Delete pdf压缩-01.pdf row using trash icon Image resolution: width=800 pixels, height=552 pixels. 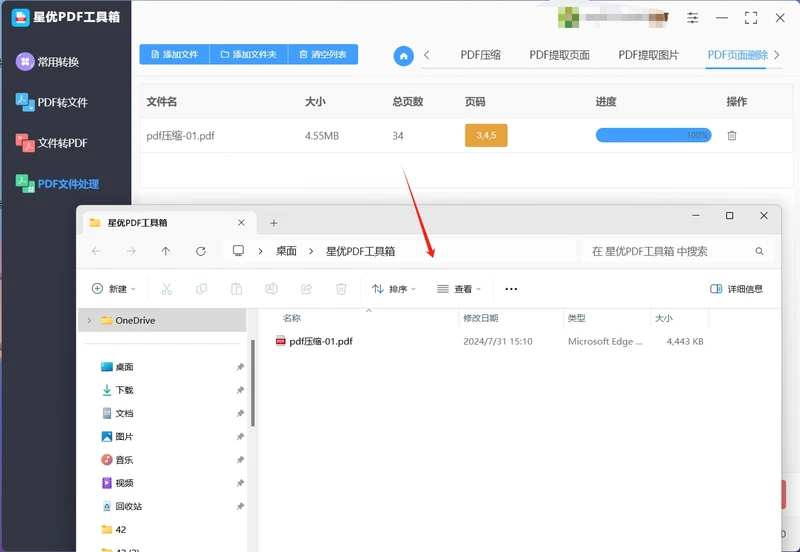click(x=732, y=135)
